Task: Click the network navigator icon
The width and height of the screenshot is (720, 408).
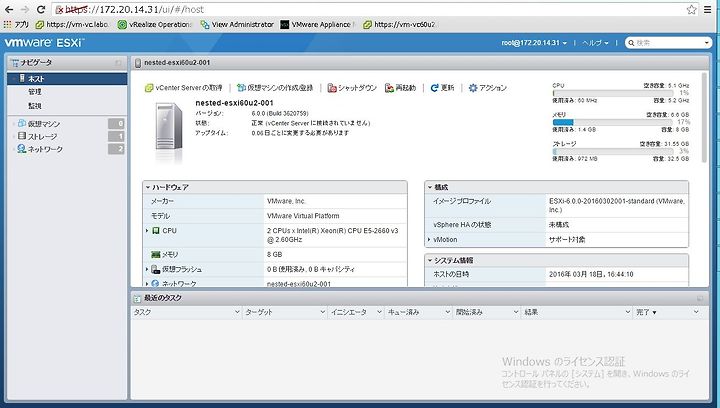Action: pos(22,149)
